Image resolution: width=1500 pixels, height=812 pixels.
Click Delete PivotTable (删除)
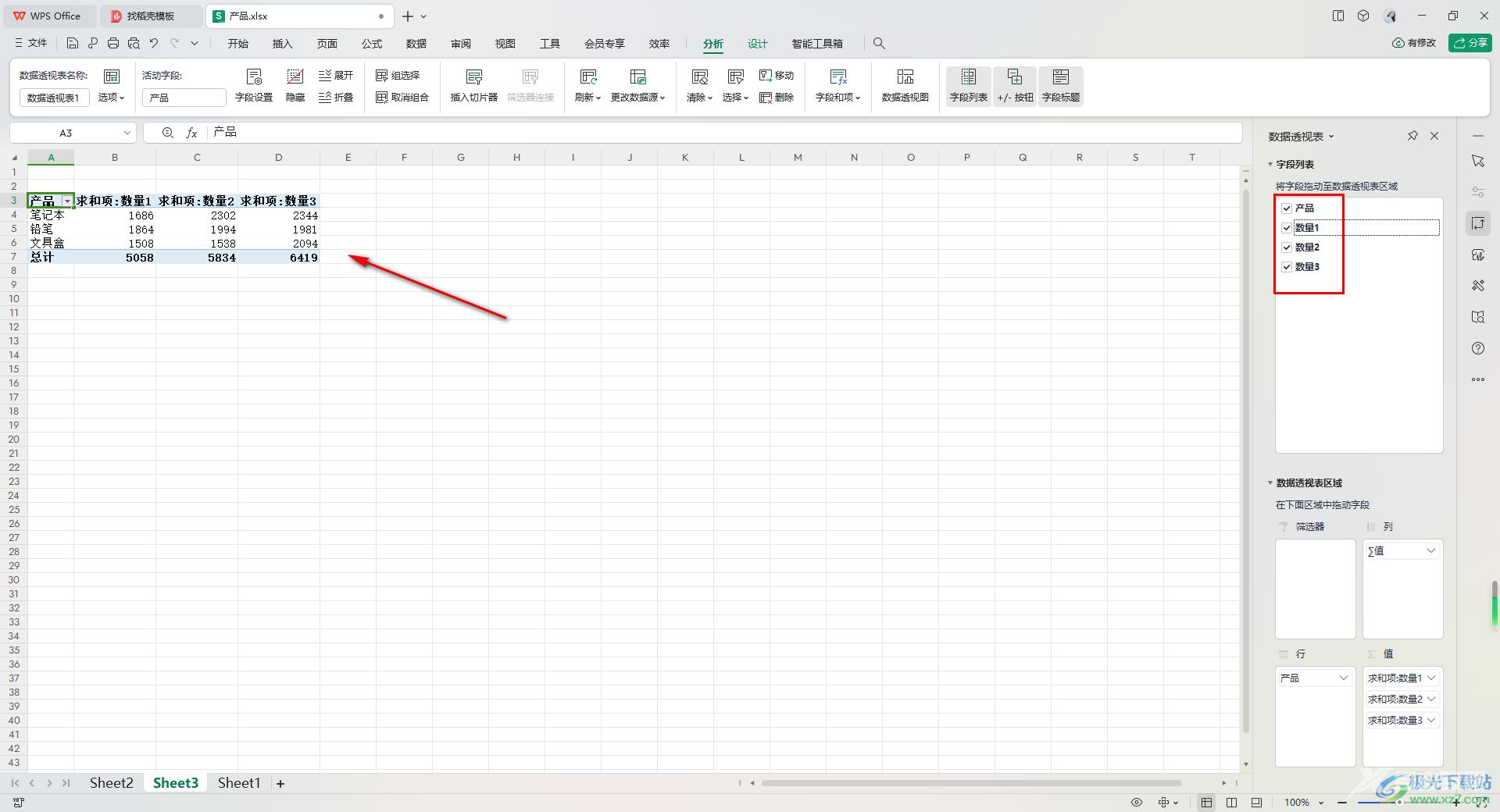777,98
